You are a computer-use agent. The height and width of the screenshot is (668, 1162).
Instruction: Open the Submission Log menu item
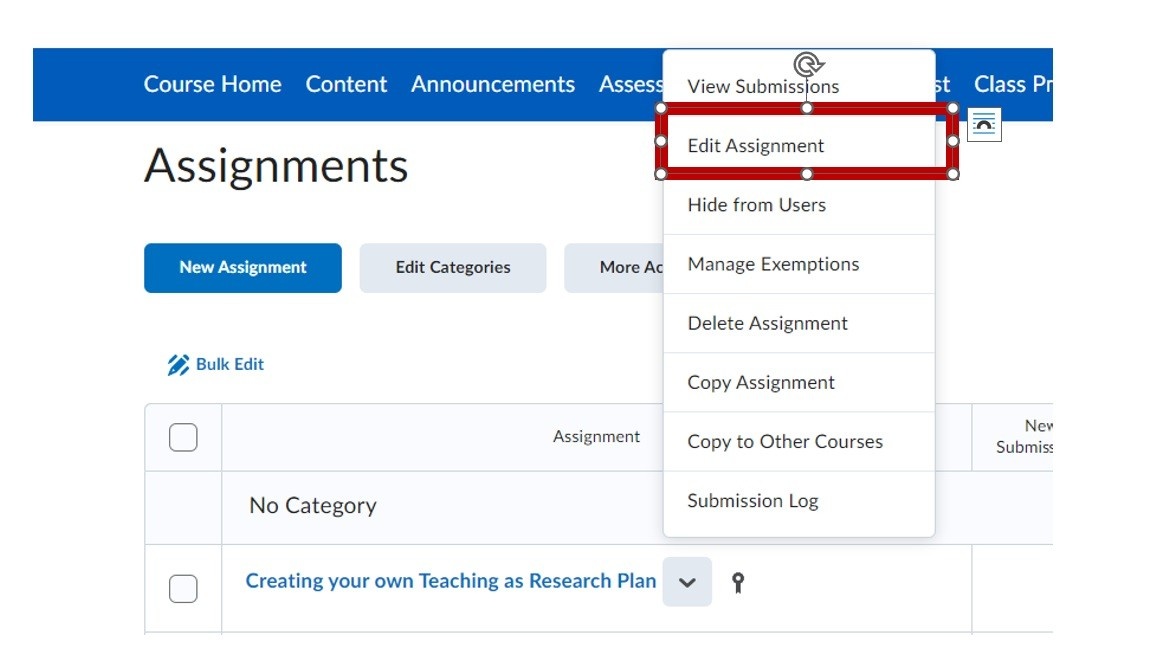(752, 501)
